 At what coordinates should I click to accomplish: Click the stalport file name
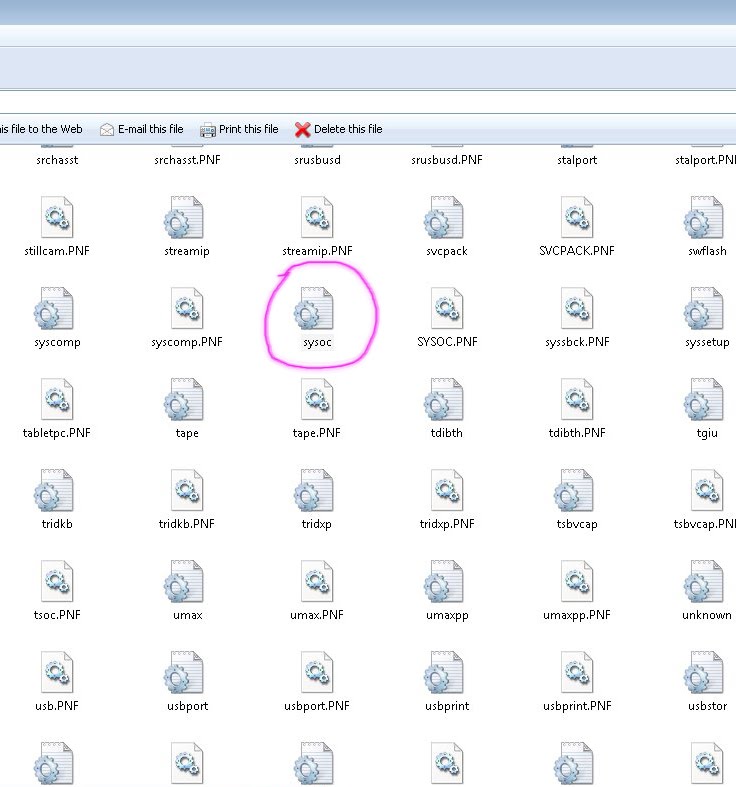coord(577,160)
